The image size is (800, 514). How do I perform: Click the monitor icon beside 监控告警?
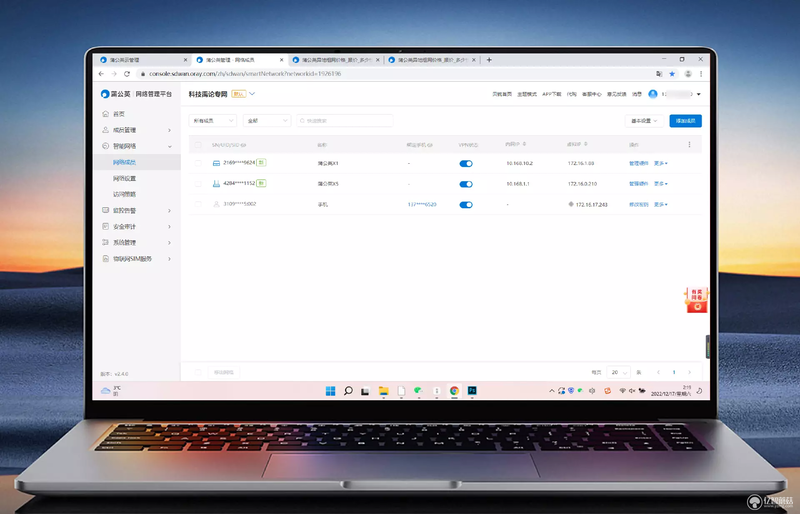[x=106, y=210]
